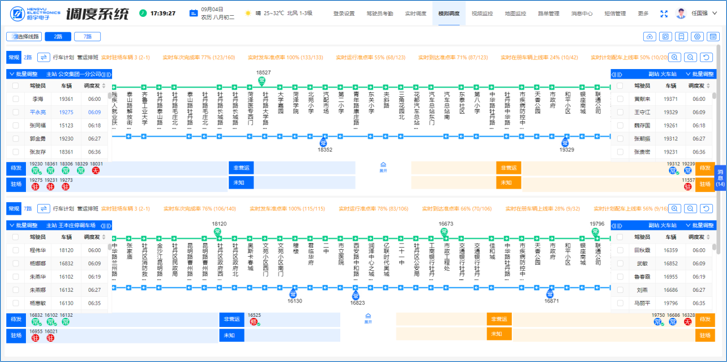Tick checkbox for vehicle 15123 row
728x363 pixels.
click(x=15, y=125)
